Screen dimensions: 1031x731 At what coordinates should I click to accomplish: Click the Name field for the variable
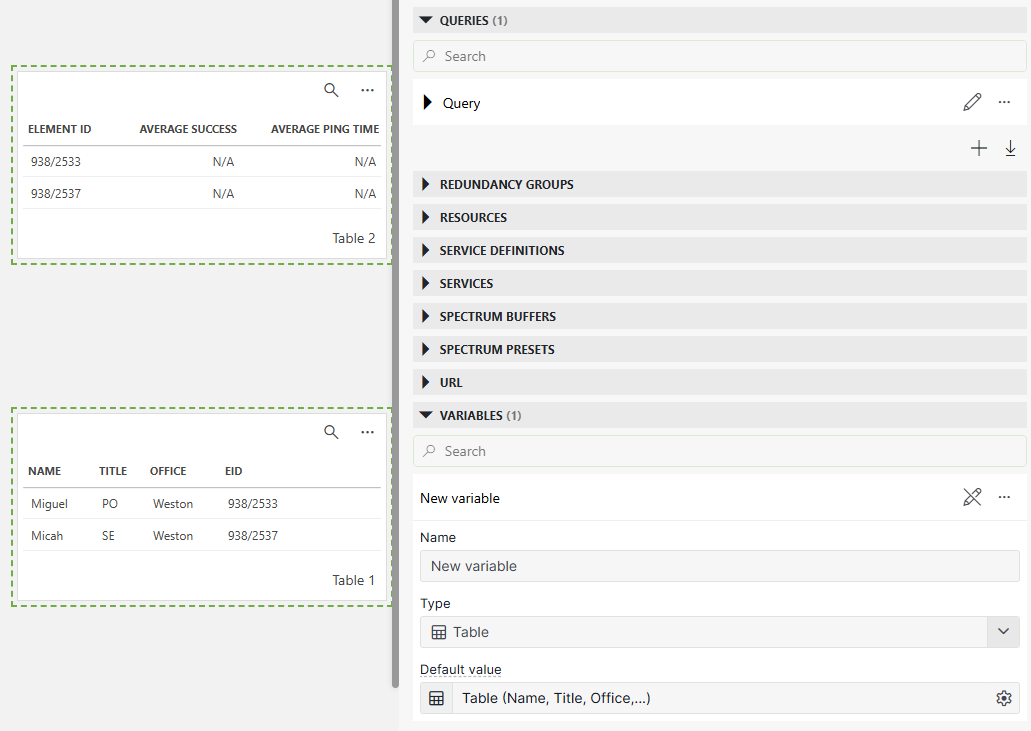[719, 566]
